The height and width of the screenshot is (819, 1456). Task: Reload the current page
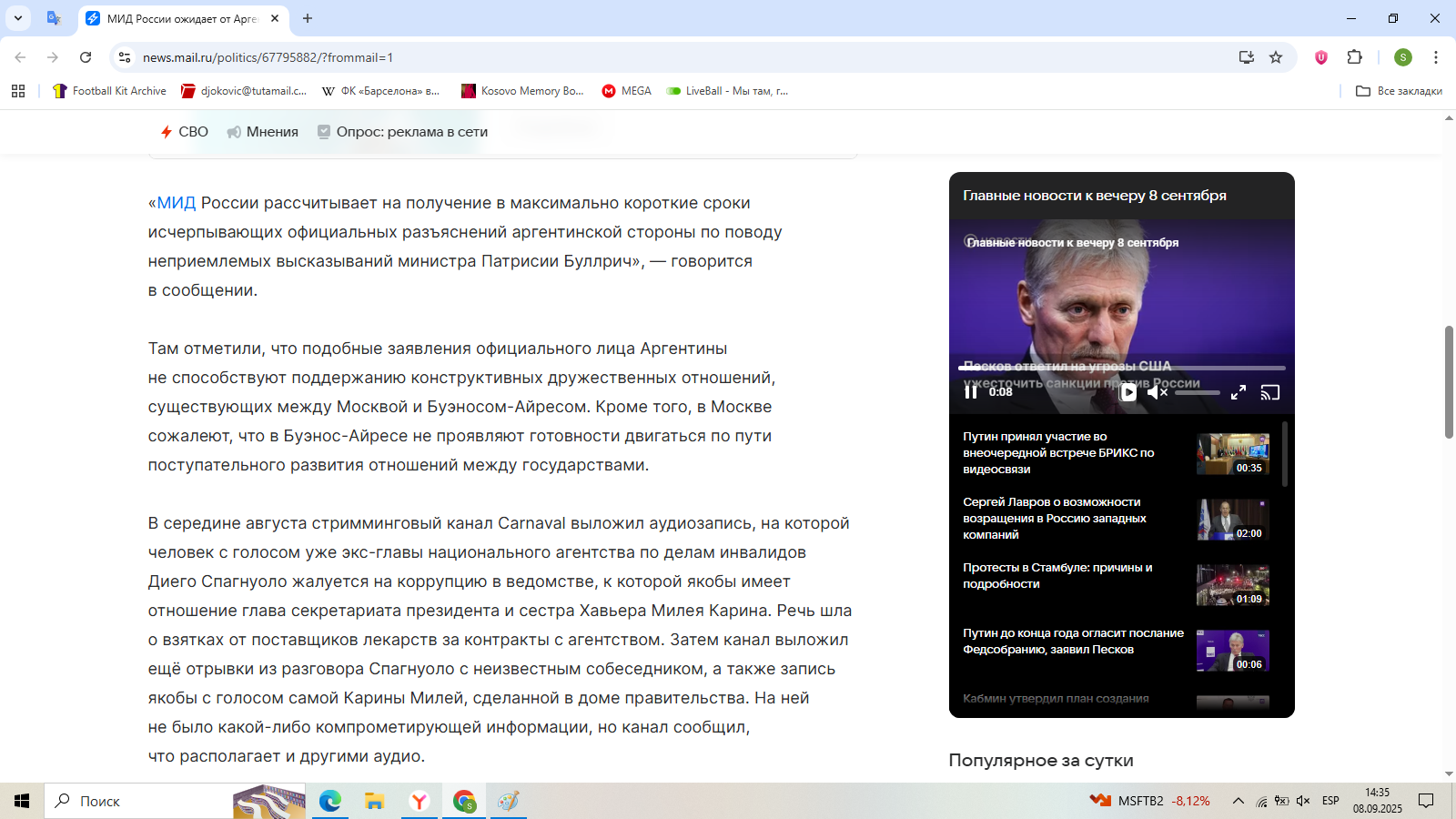coord(86,57)
